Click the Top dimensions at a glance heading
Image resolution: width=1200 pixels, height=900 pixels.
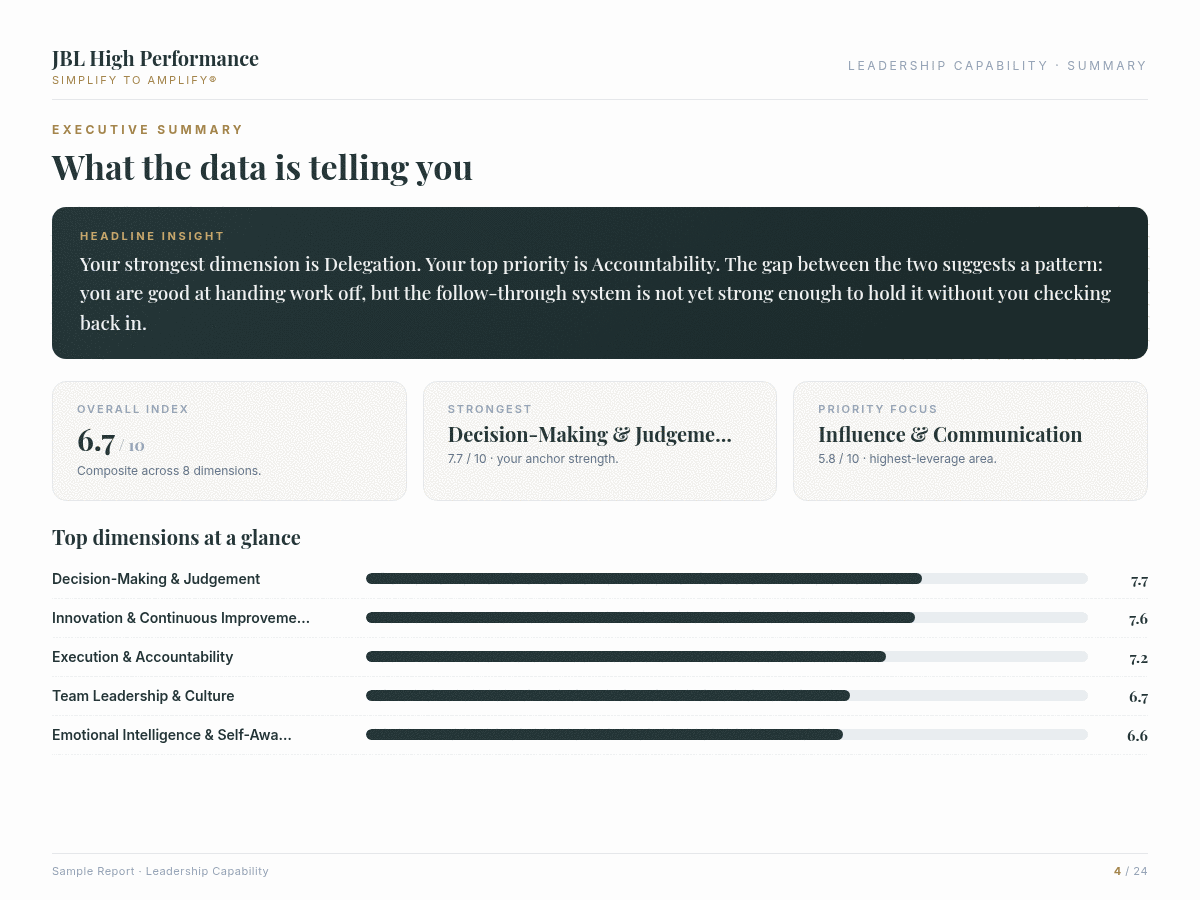pos(176,538)
